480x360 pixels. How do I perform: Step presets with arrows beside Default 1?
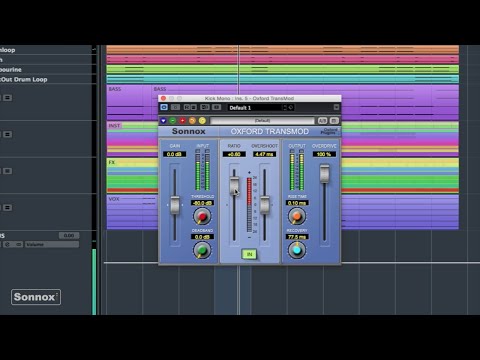click(x=285, y=108)
